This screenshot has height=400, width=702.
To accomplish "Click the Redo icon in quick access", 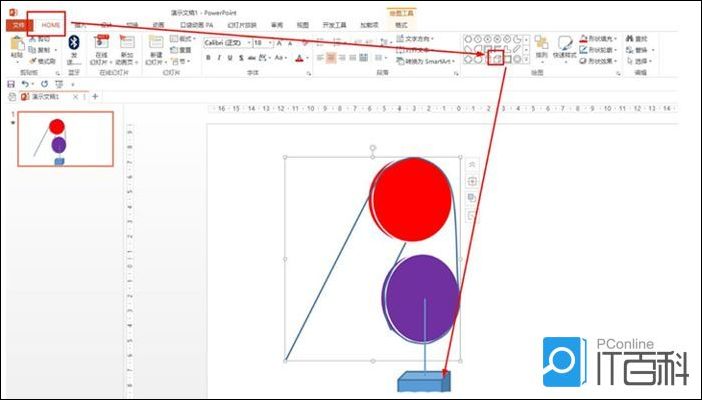I will pyautogui.click(x=44, y=84).
